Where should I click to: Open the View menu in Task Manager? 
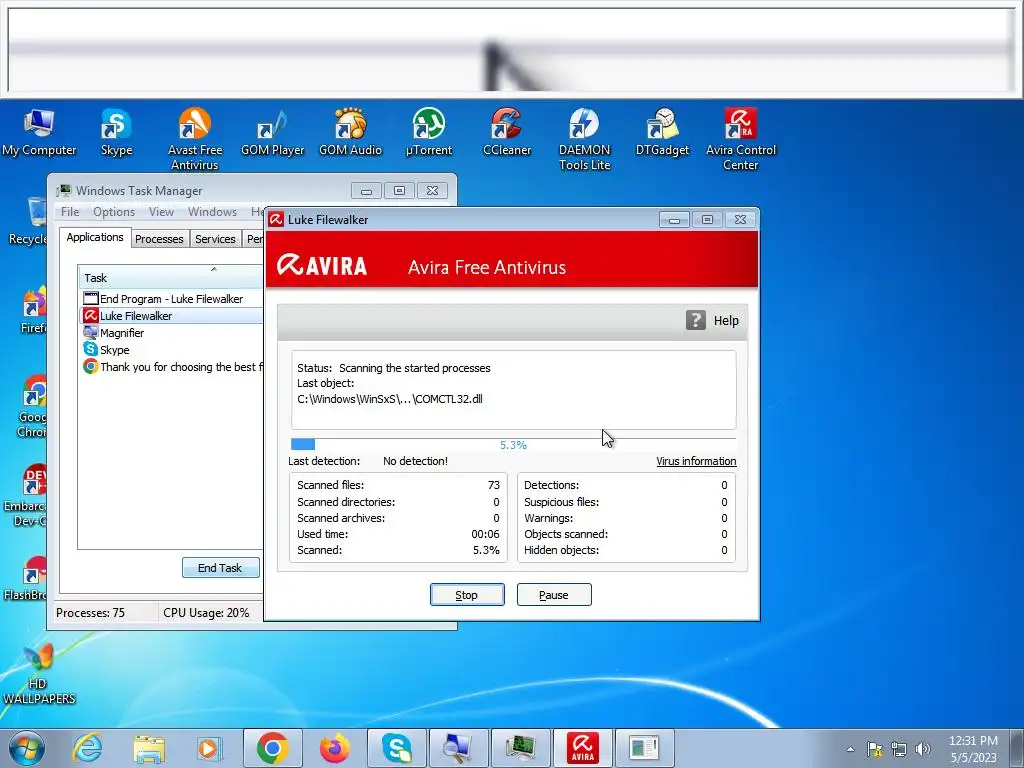tap(161, 212)
